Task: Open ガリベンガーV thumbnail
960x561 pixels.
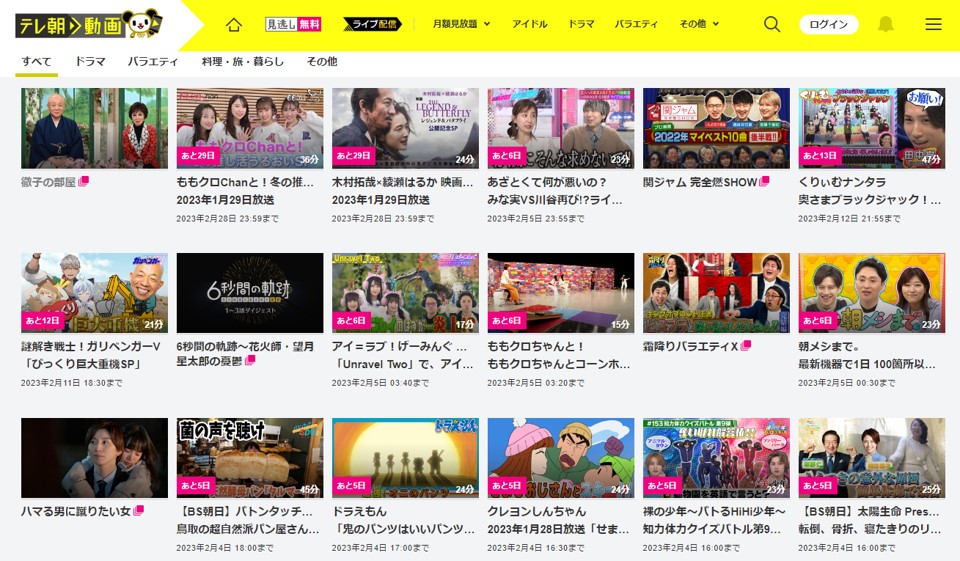Action: click(x=94, y=293)
